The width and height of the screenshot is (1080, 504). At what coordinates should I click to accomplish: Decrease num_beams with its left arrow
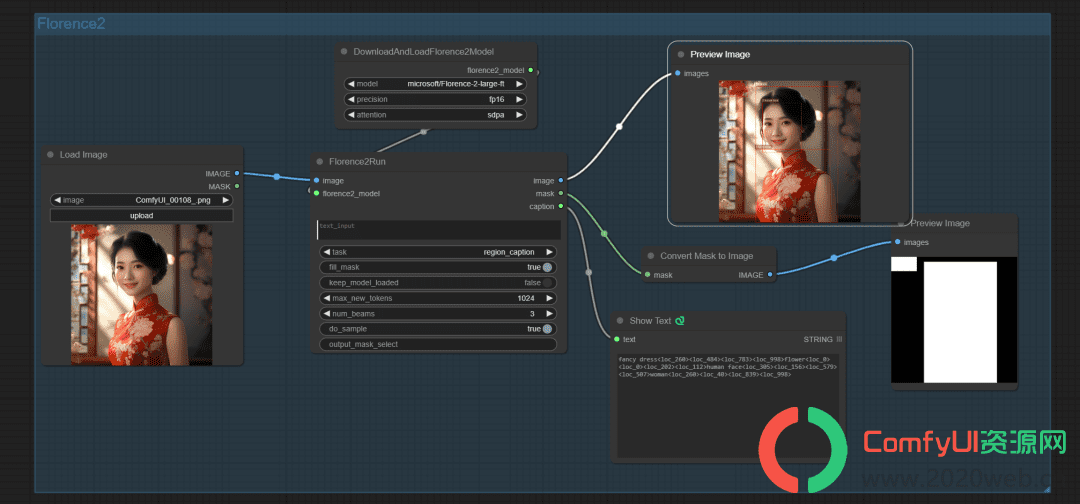point(326,314)
